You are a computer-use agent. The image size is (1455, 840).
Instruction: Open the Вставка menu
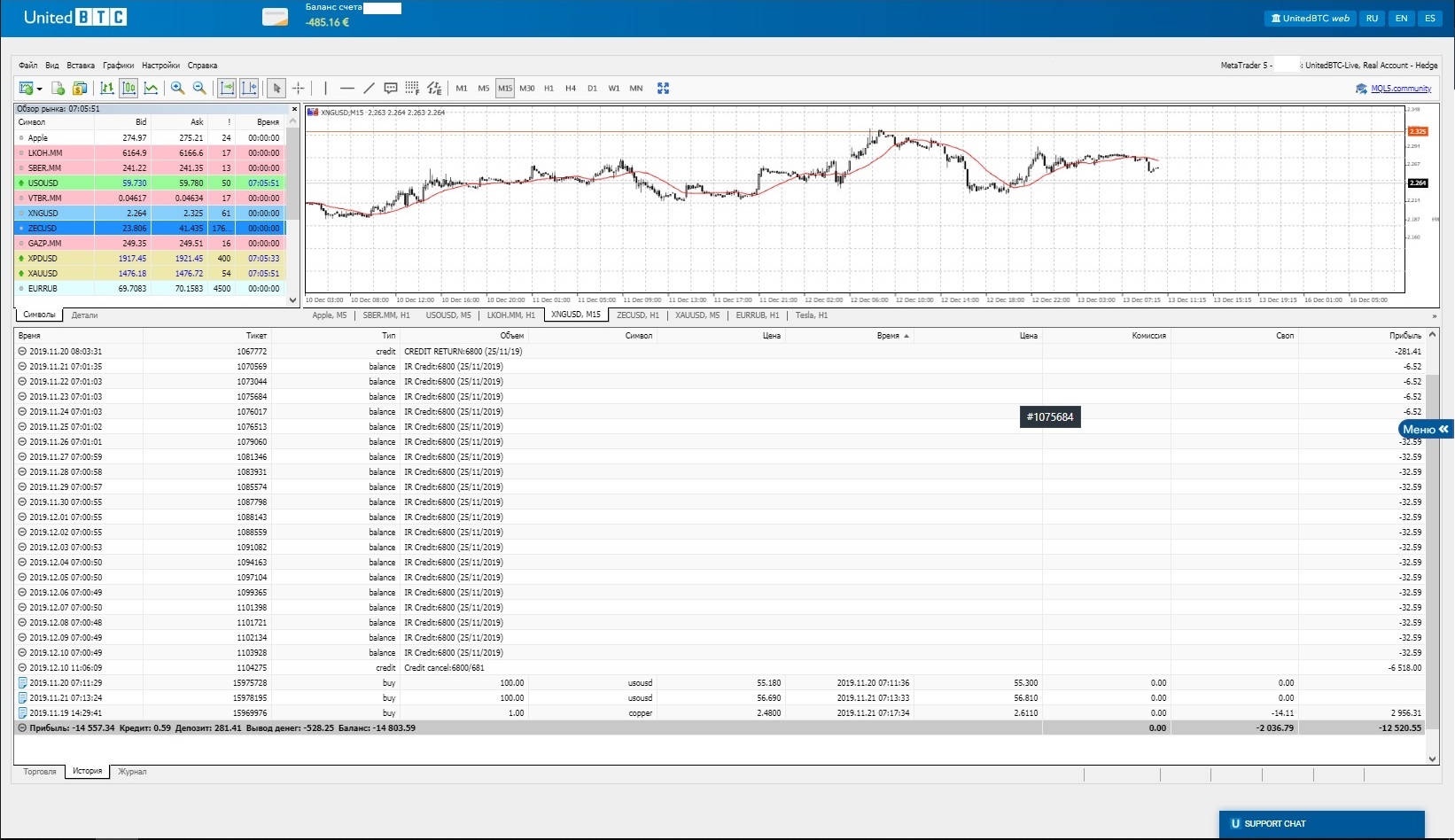(x=81, y=66)
